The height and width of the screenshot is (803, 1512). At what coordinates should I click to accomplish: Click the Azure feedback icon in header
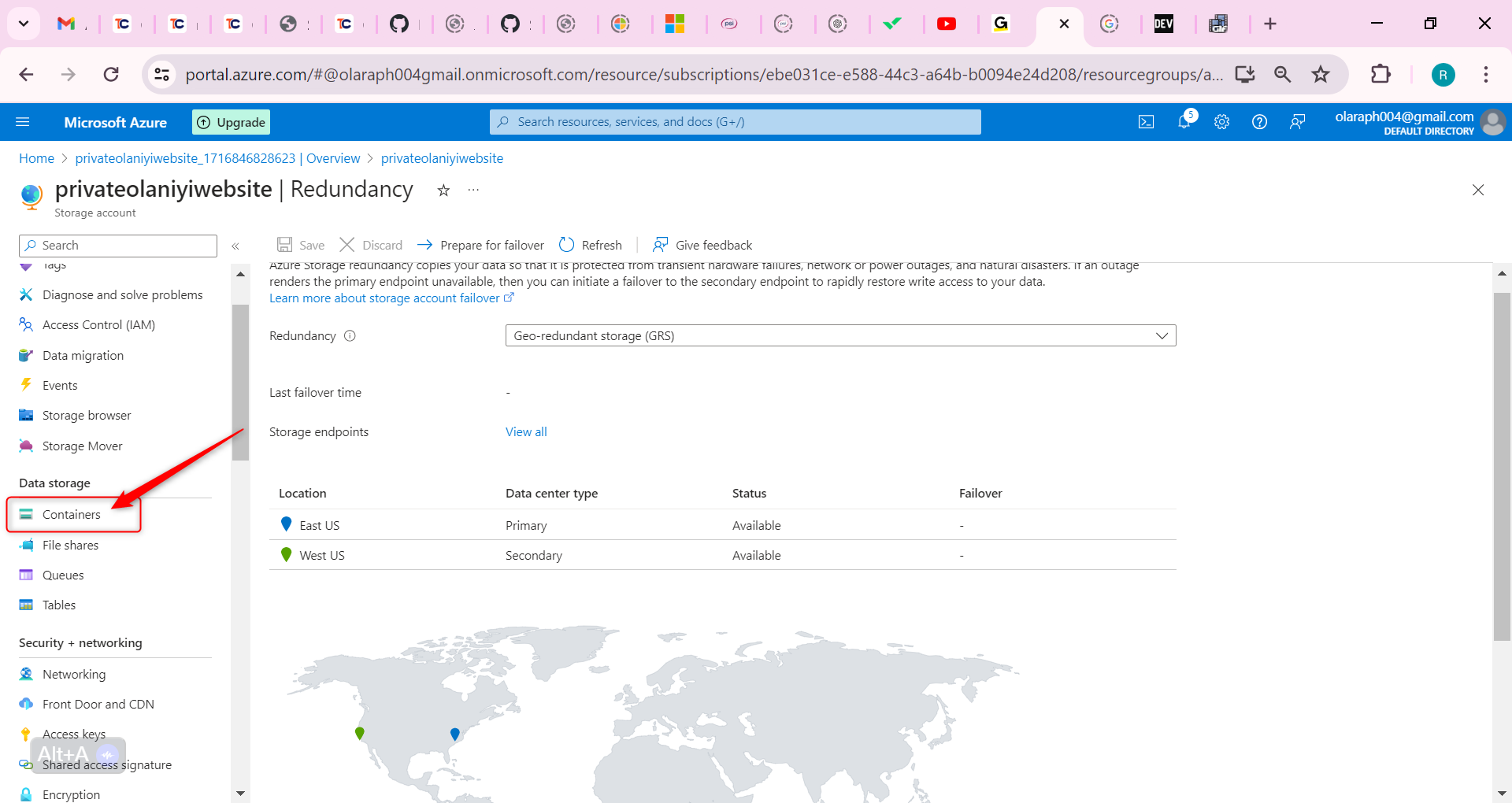point(1297,122)
